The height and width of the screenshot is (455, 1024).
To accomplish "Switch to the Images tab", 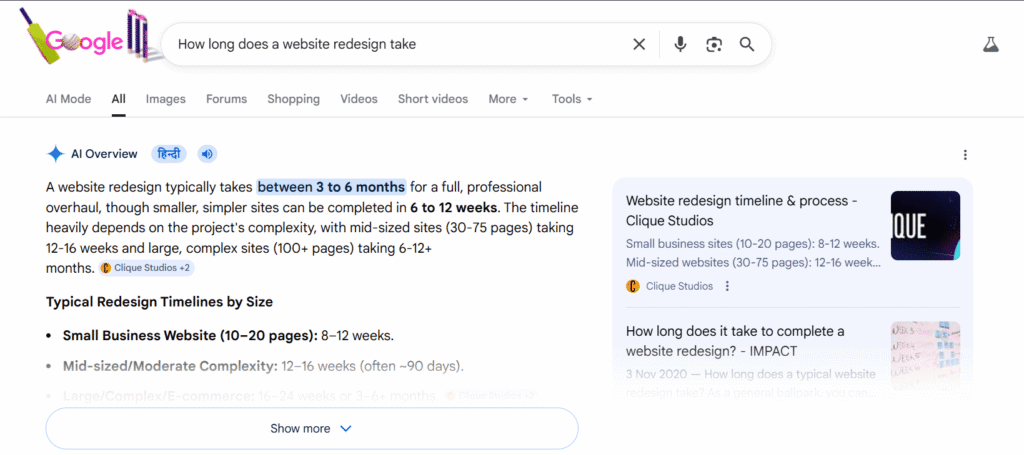I will [x=166, y=99].
